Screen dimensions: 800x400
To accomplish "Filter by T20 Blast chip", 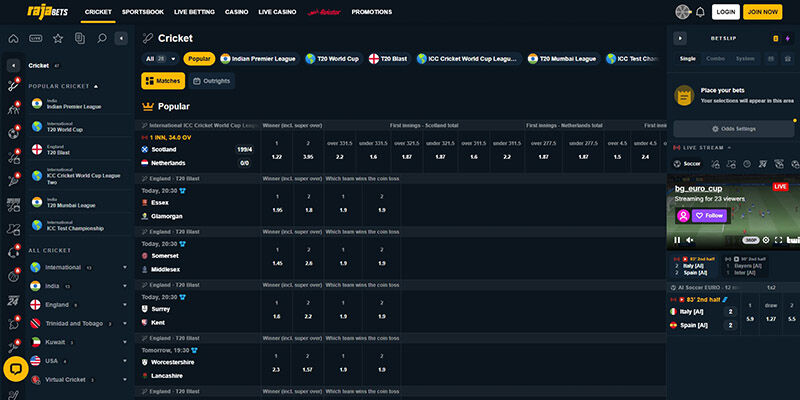I will point(389,59).
